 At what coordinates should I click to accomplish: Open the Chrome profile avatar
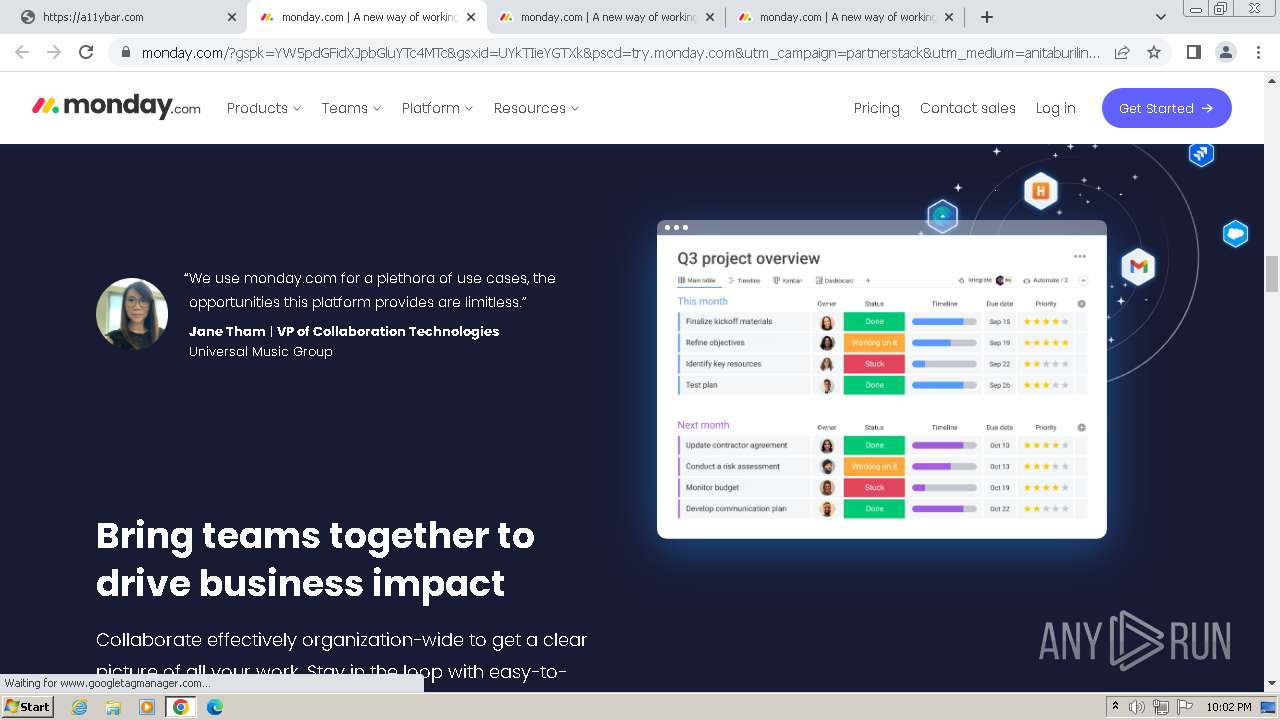(1225, 52)
